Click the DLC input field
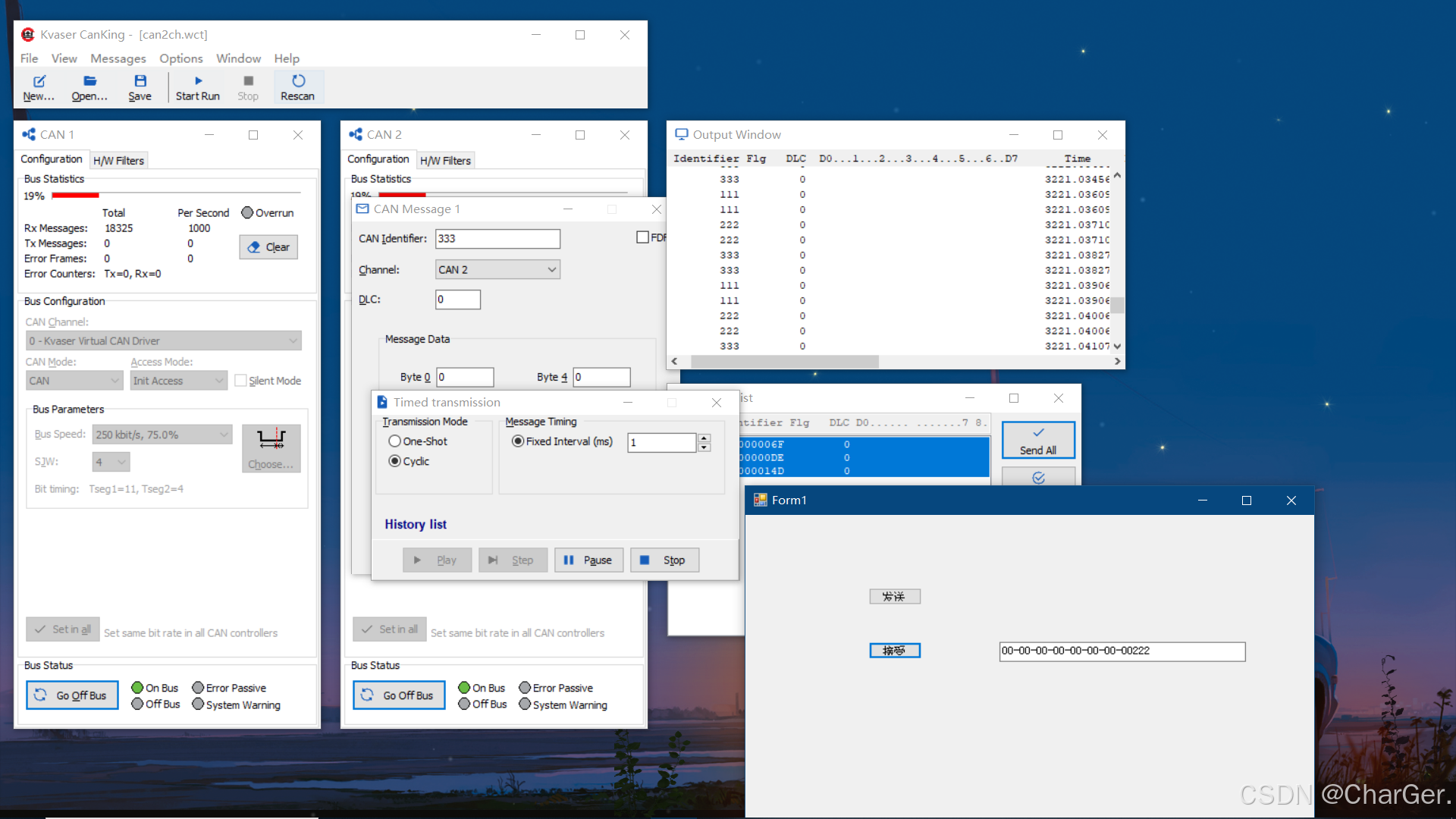This screenshot has width=1456, height=819. pyautogui.click(x=458, y=300)
